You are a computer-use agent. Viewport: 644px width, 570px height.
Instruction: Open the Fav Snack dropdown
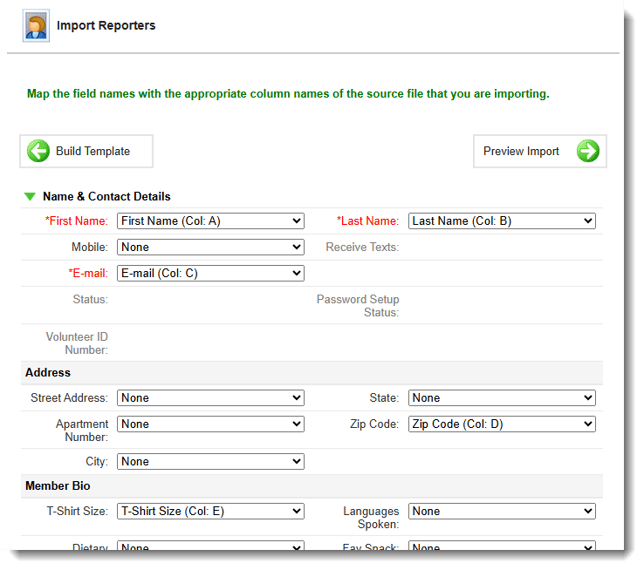[502, 547]
